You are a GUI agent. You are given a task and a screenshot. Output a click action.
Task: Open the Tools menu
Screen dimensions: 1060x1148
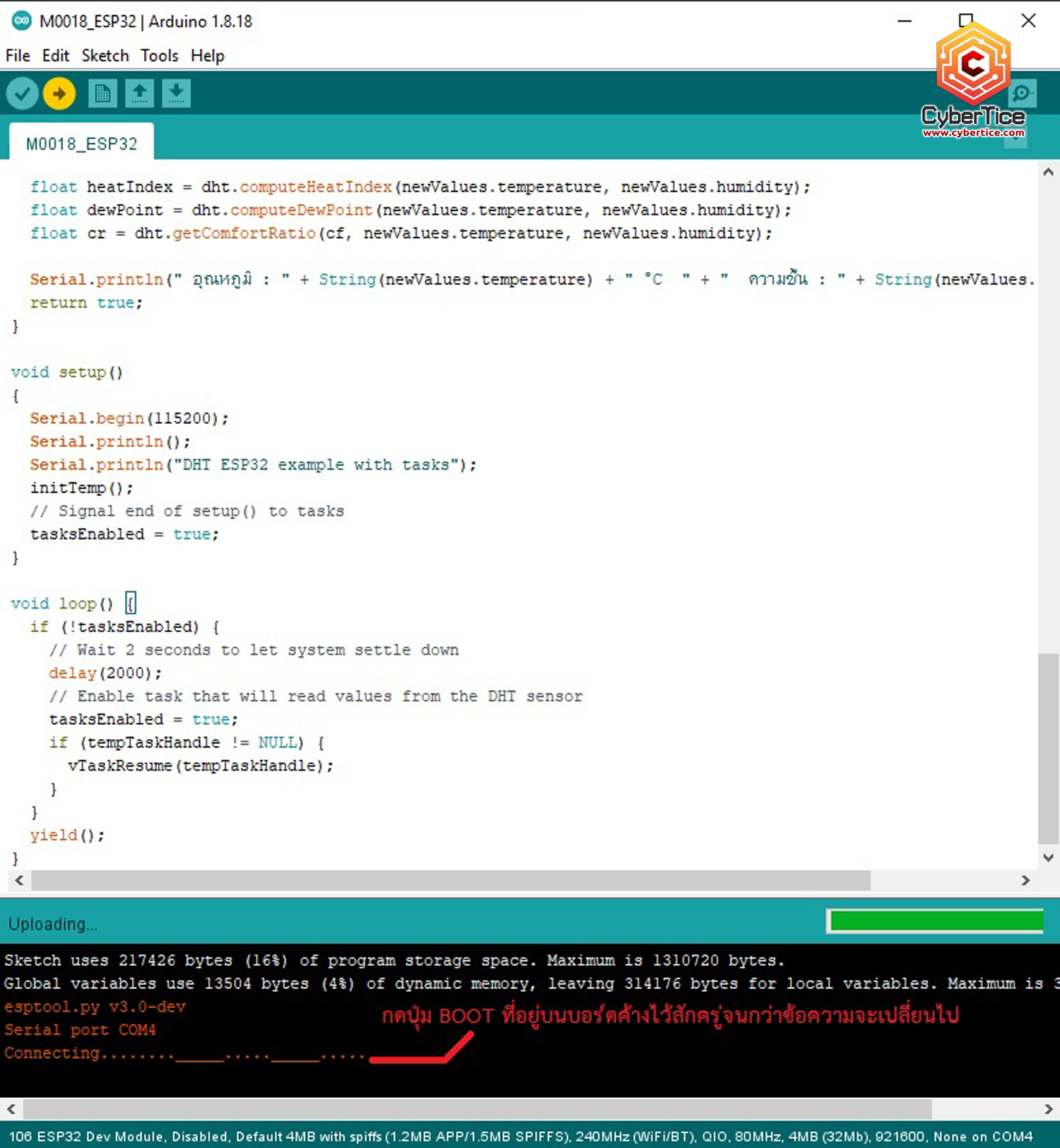pos(159,56)
